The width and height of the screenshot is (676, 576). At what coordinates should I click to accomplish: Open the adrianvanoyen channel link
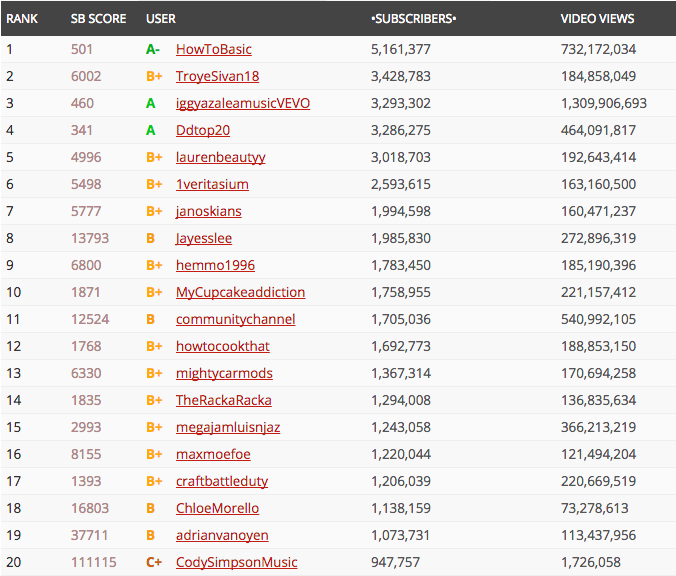(x=222, y=535)
